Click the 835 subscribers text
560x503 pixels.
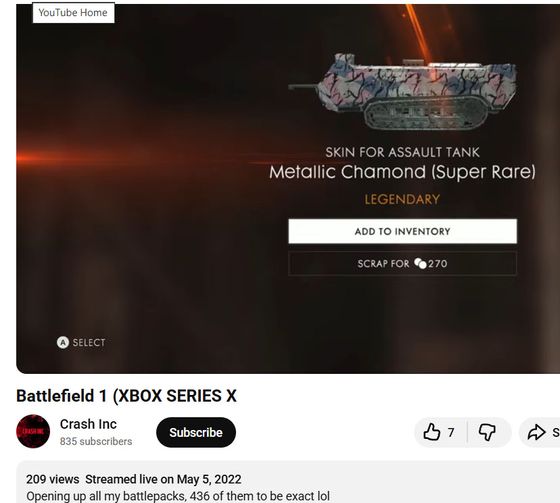coord(96,442)
